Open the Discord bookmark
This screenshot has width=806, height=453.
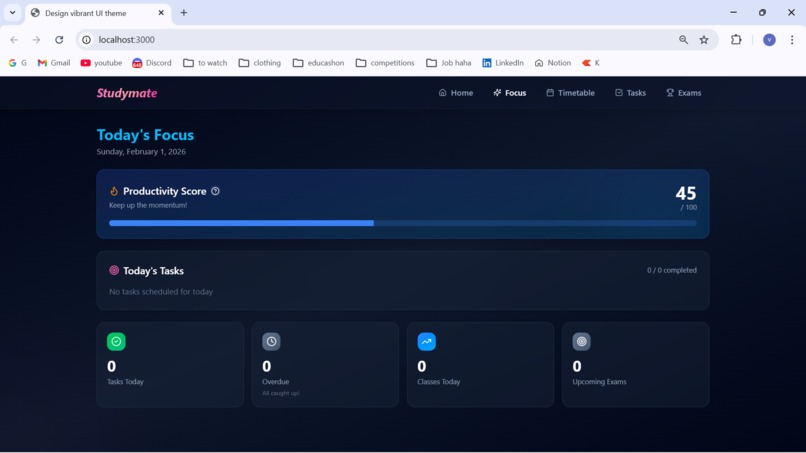tap(152, 63)
